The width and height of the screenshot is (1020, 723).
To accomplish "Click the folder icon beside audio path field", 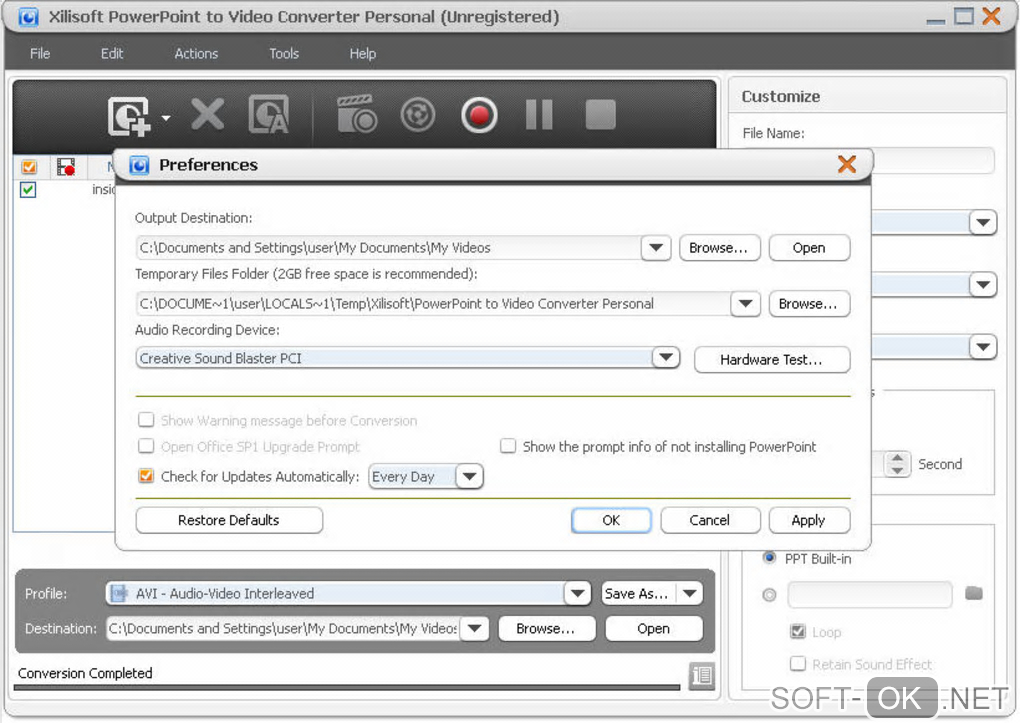I will (x=974, y=593).
